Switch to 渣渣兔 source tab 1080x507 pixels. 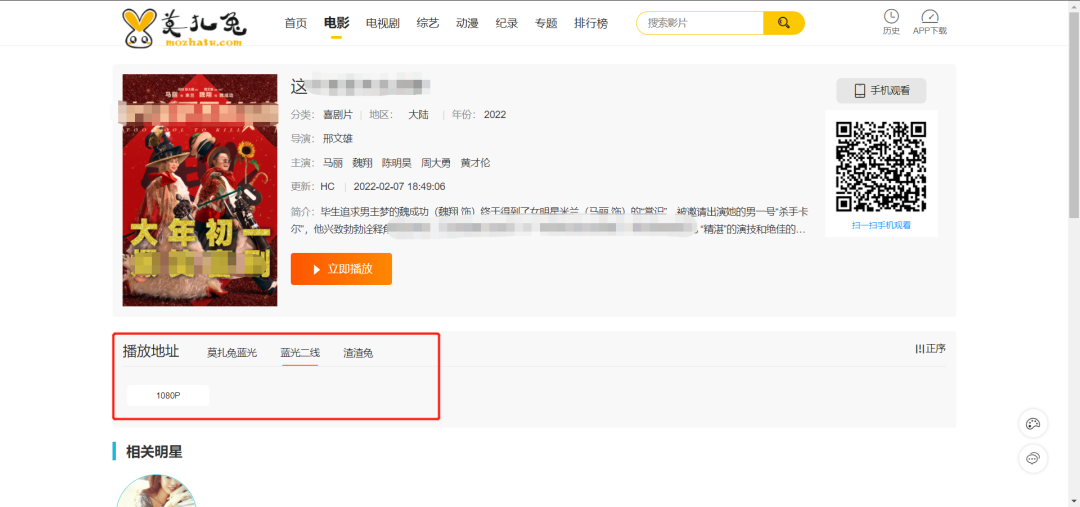pyautogui.click(x=358, y=353)
